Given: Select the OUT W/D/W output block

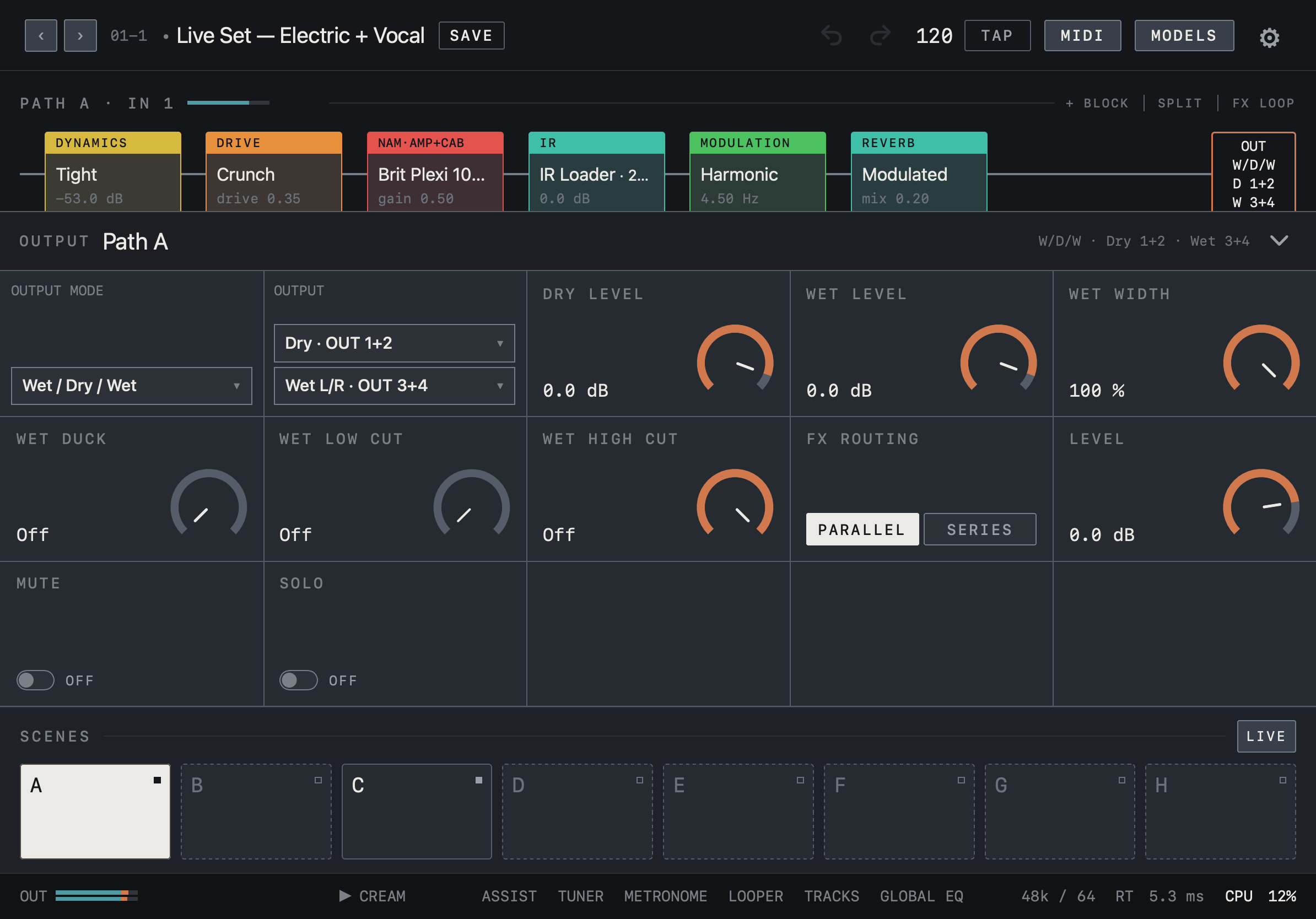Looking at the screenshot, I should (1254, 172).
